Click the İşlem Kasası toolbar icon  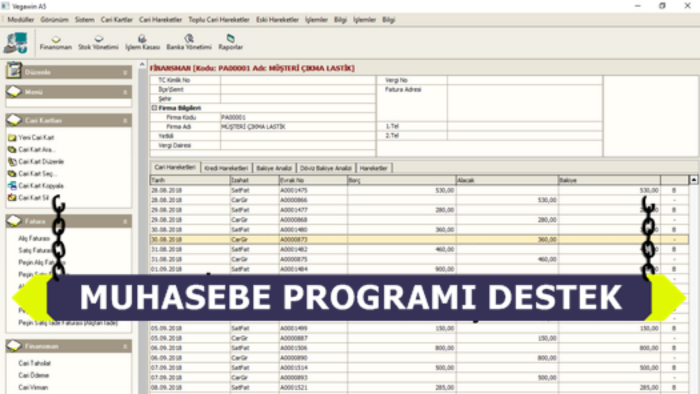tap(142, 42)
